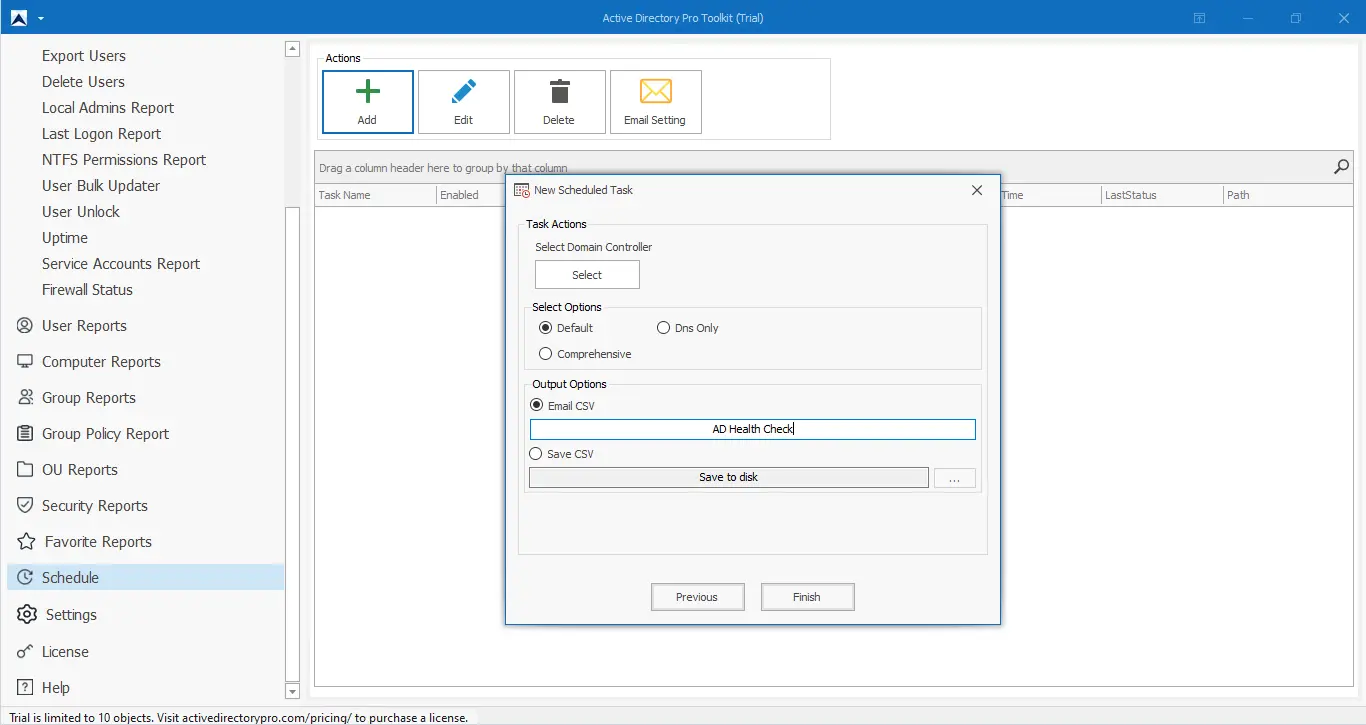Click the LastStatus column header
1366x725 pixels.
1162,195
